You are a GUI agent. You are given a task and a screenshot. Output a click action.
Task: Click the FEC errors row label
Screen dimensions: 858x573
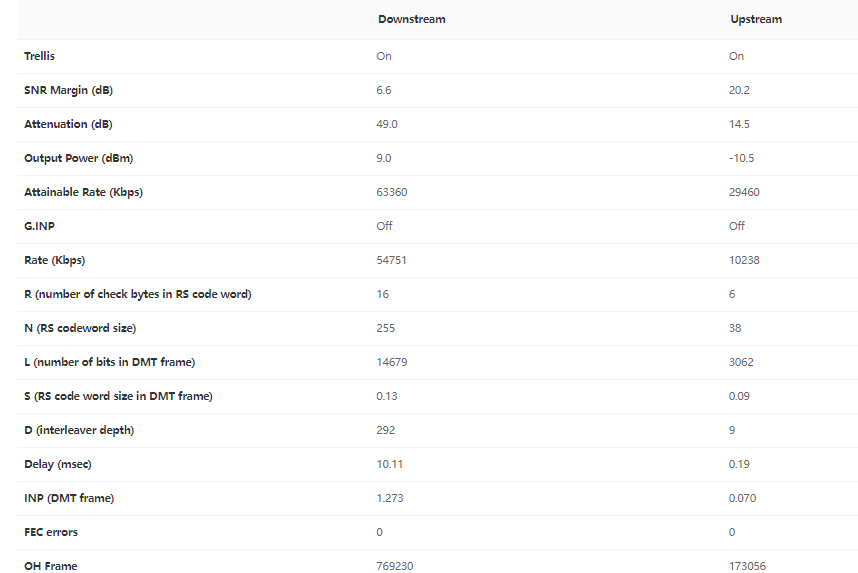pos(51,532)
